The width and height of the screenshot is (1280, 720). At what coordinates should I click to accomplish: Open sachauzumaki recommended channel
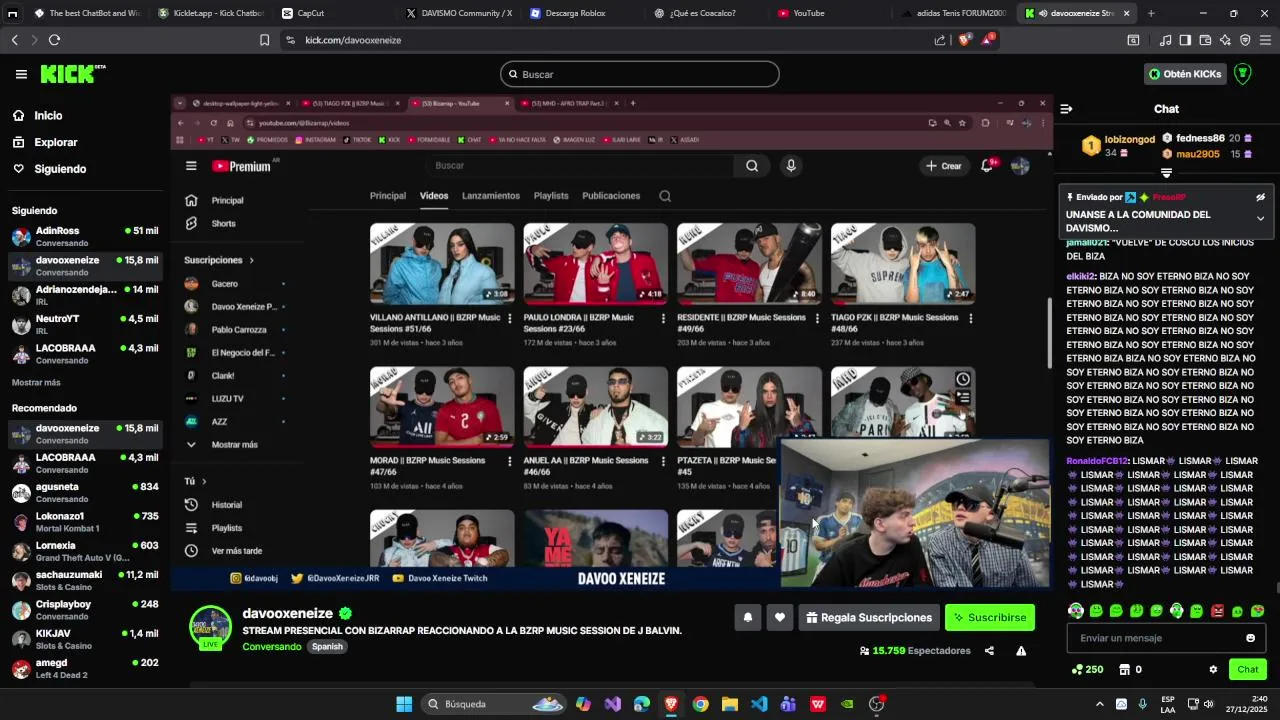pyautogui.click(x=85, y=580)
